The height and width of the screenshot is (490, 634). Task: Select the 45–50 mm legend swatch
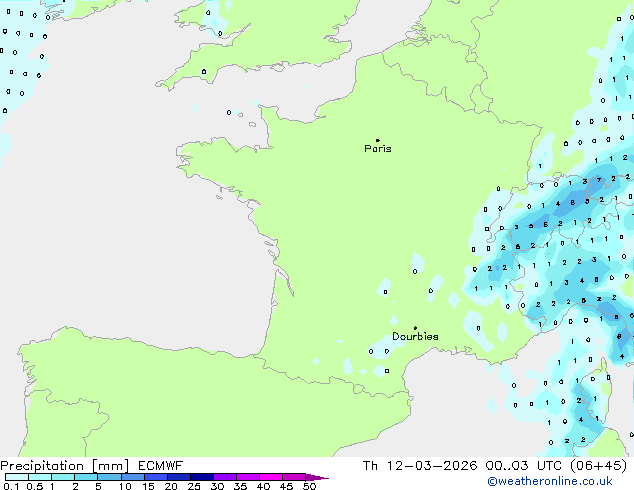tap(294, 477)
